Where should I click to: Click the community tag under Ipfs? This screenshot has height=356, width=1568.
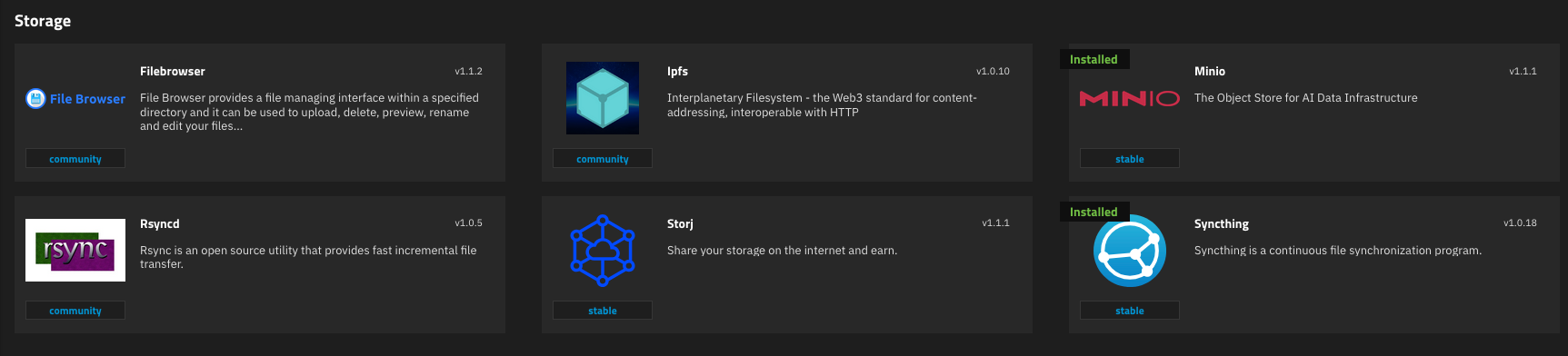[x=603, y=159]
